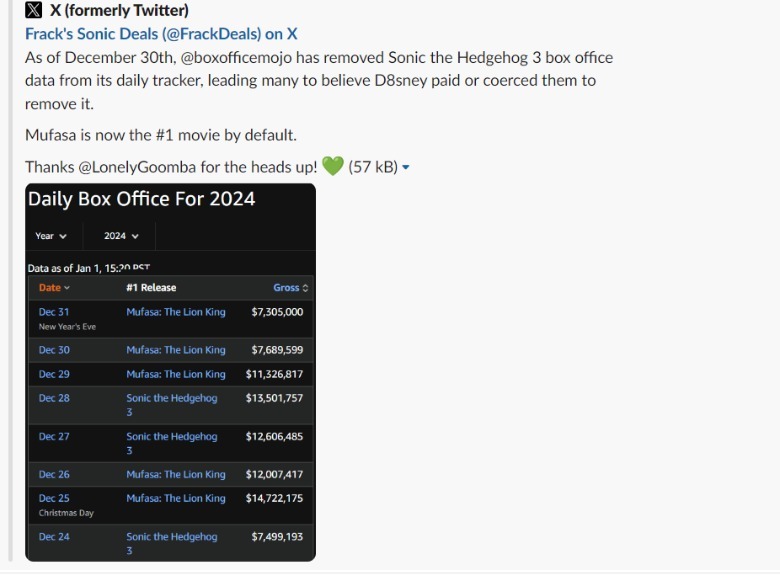Open Mufasa: The Lion King in Dec 31 row
Screen dimensions: 780x585
pos(176,312)
